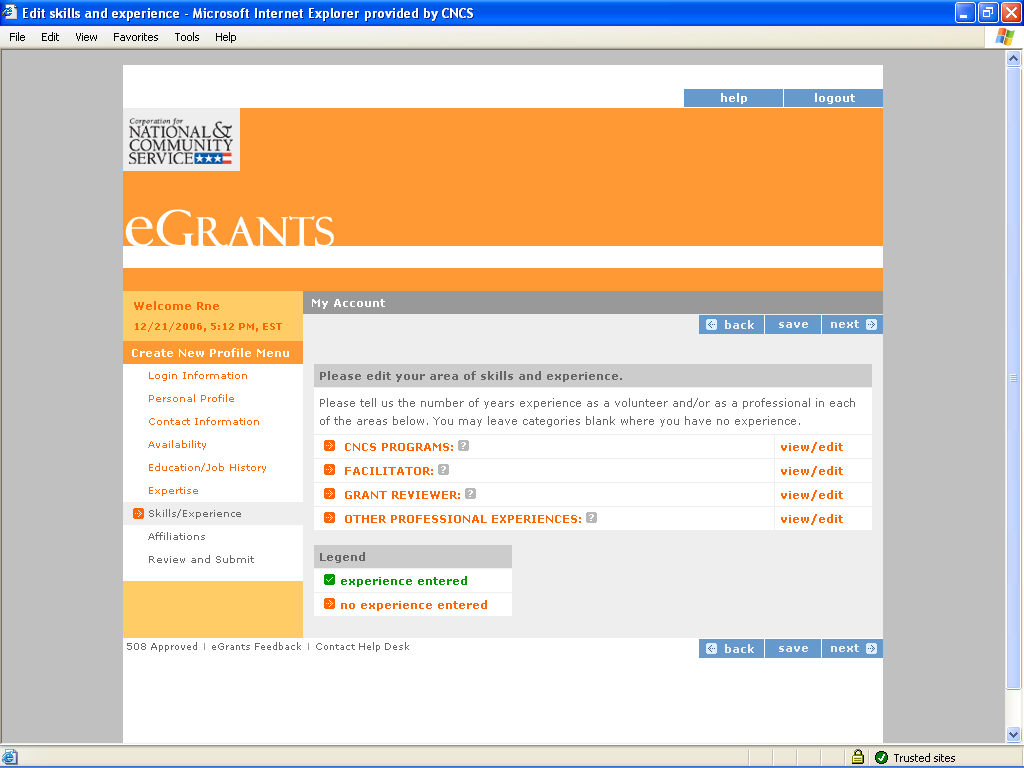
Task: Expand the GRANT REVIEWER category
Action: [402, 495]
